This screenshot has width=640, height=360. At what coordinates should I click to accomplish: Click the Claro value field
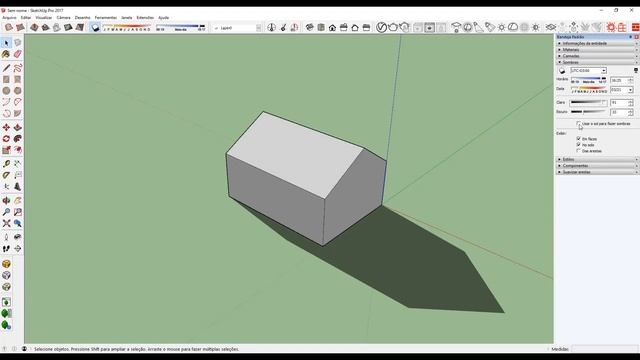(x=619, y=102)
